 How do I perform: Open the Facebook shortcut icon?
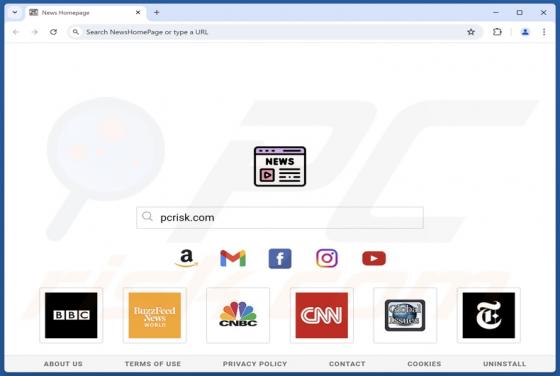[280, 258]
